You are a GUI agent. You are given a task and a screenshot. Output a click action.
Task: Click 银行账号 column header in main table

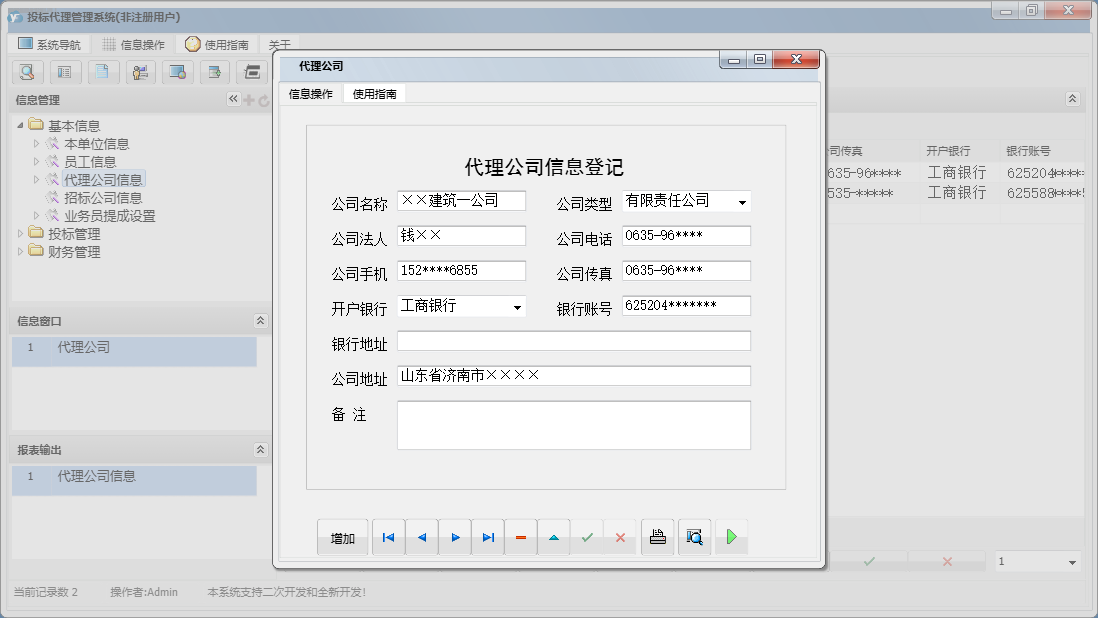1028,150
